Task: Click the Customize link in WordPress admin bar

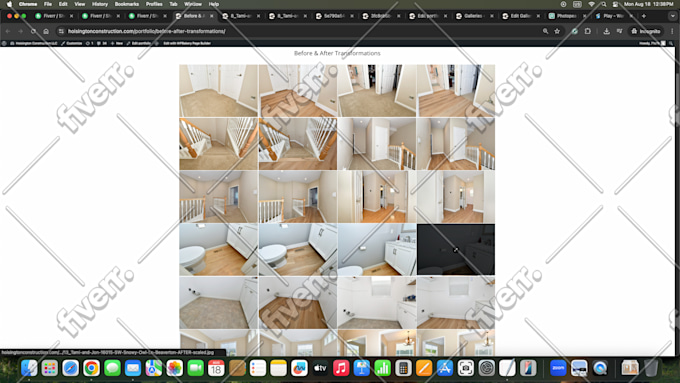Action: coord(72,43)
